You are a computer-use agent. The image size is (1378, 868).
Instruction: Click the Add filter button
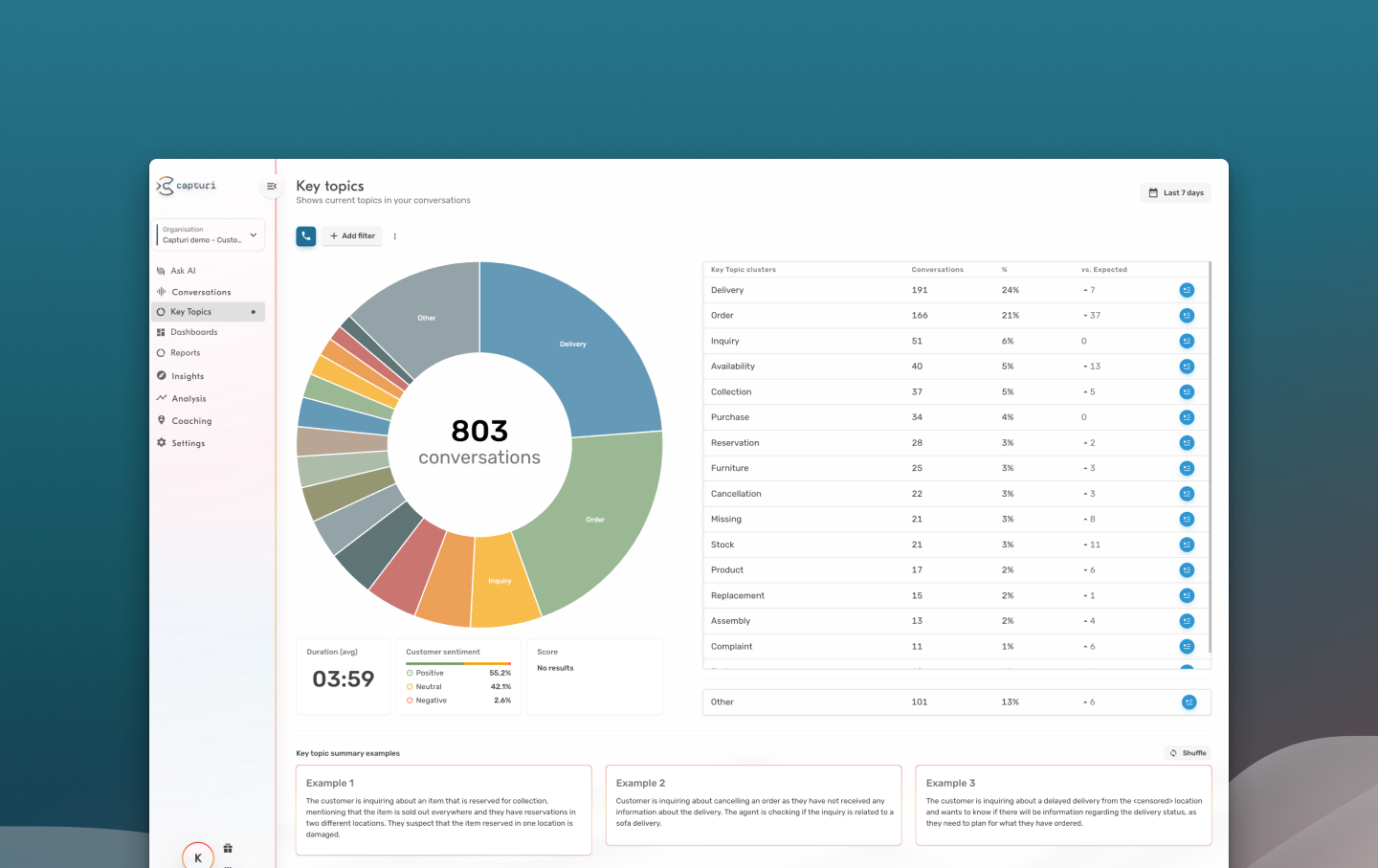coord(352,235)
